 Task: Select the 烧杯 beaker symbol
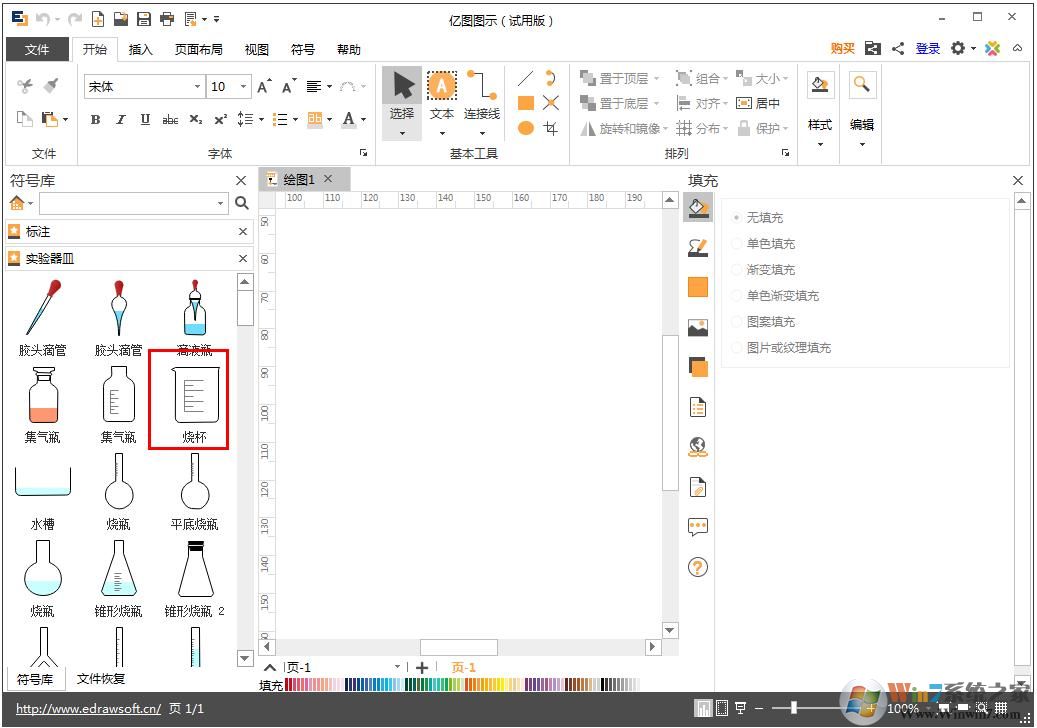[x=195, y=397]
